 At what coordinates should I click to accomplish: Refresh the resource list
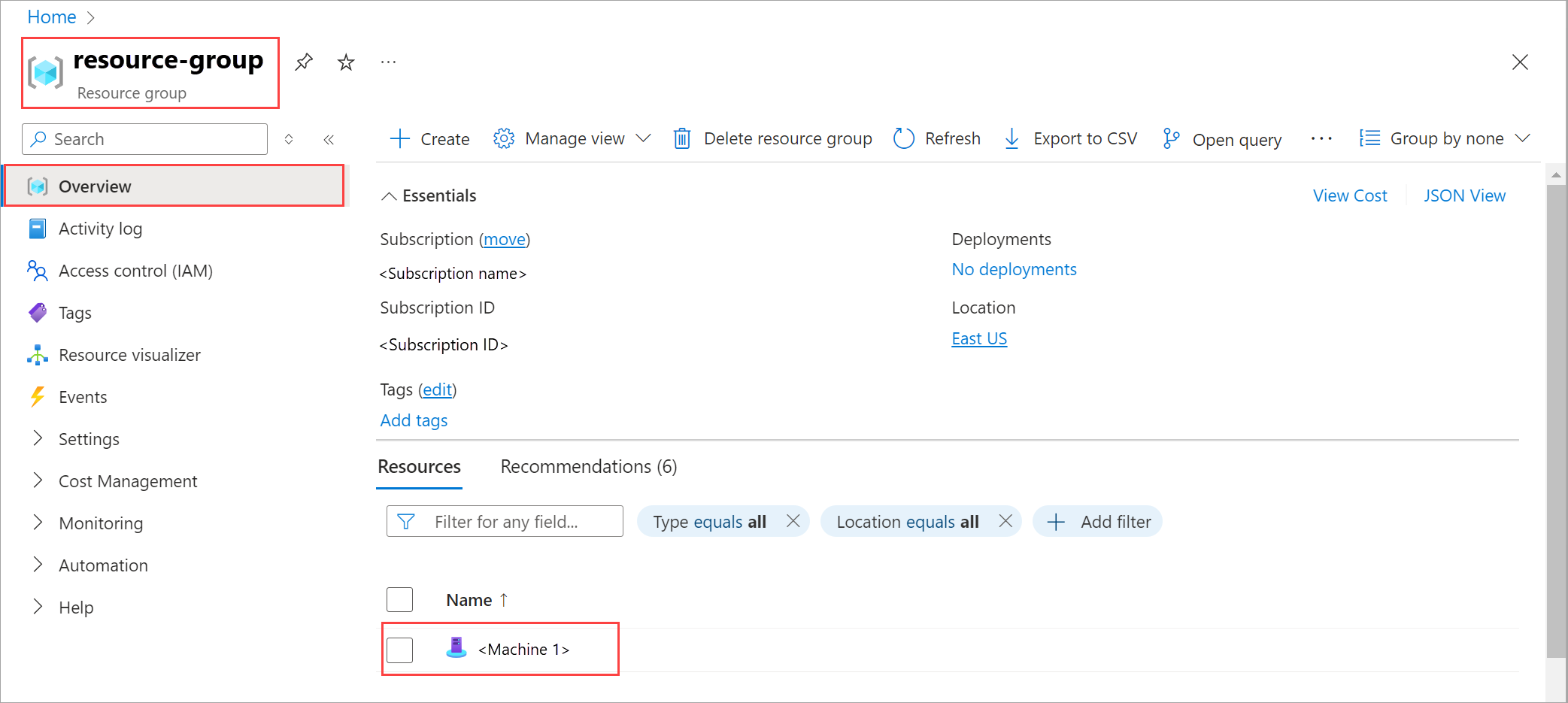pos(937,139)
